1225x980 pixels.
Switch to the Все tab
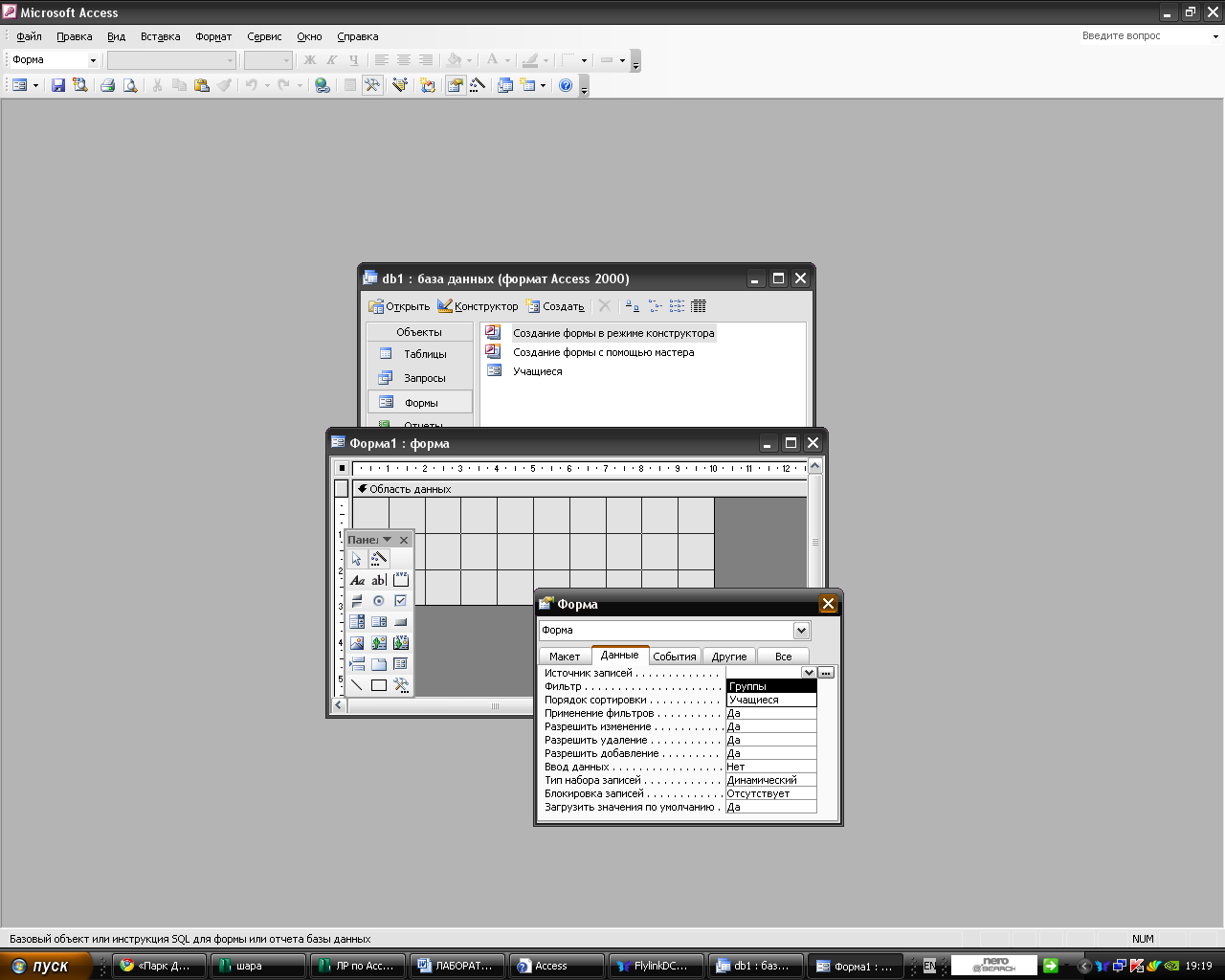[x=784, y=657]
